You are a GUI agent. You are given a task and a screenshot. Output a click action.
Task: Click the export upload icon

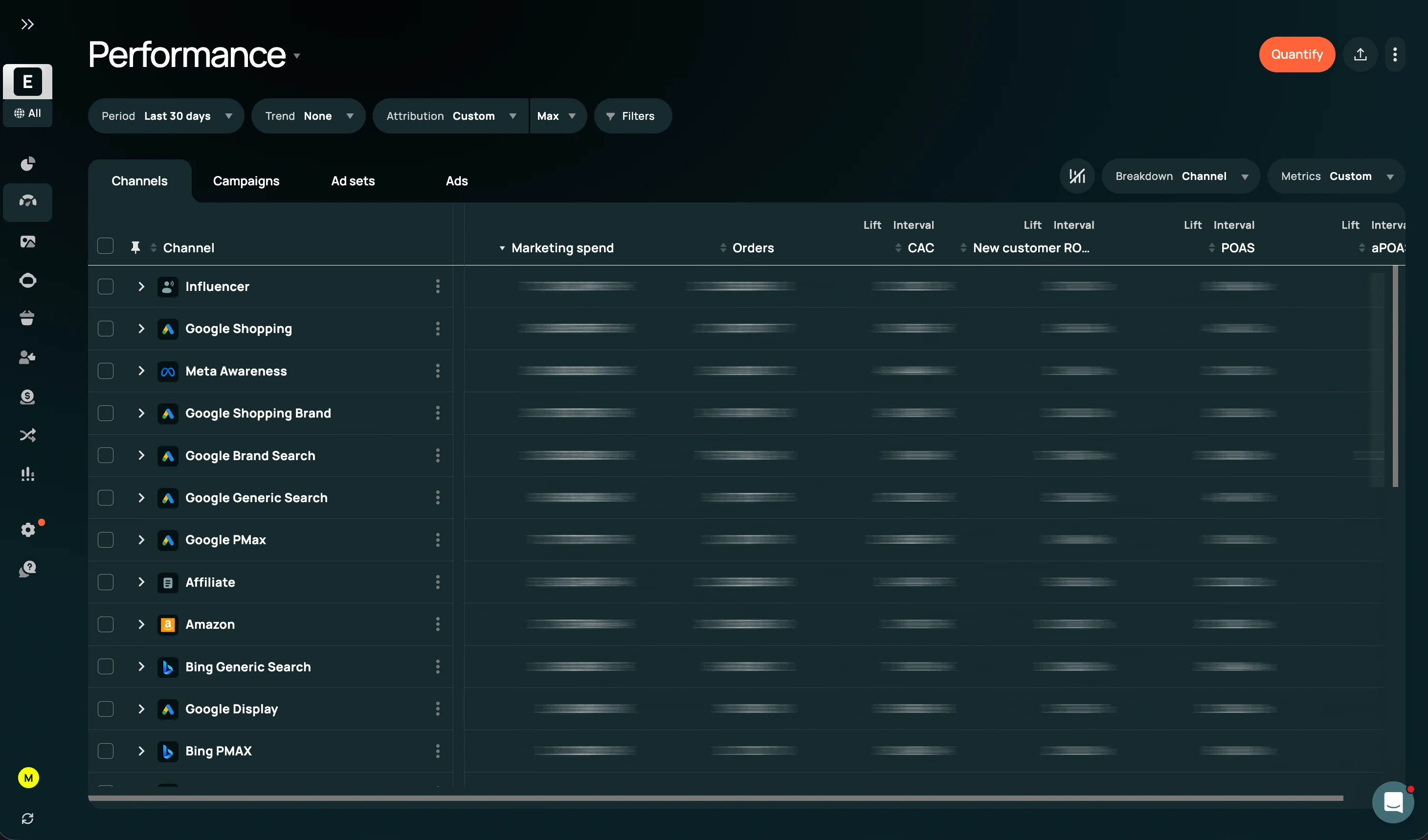[x=1360, y=54]
